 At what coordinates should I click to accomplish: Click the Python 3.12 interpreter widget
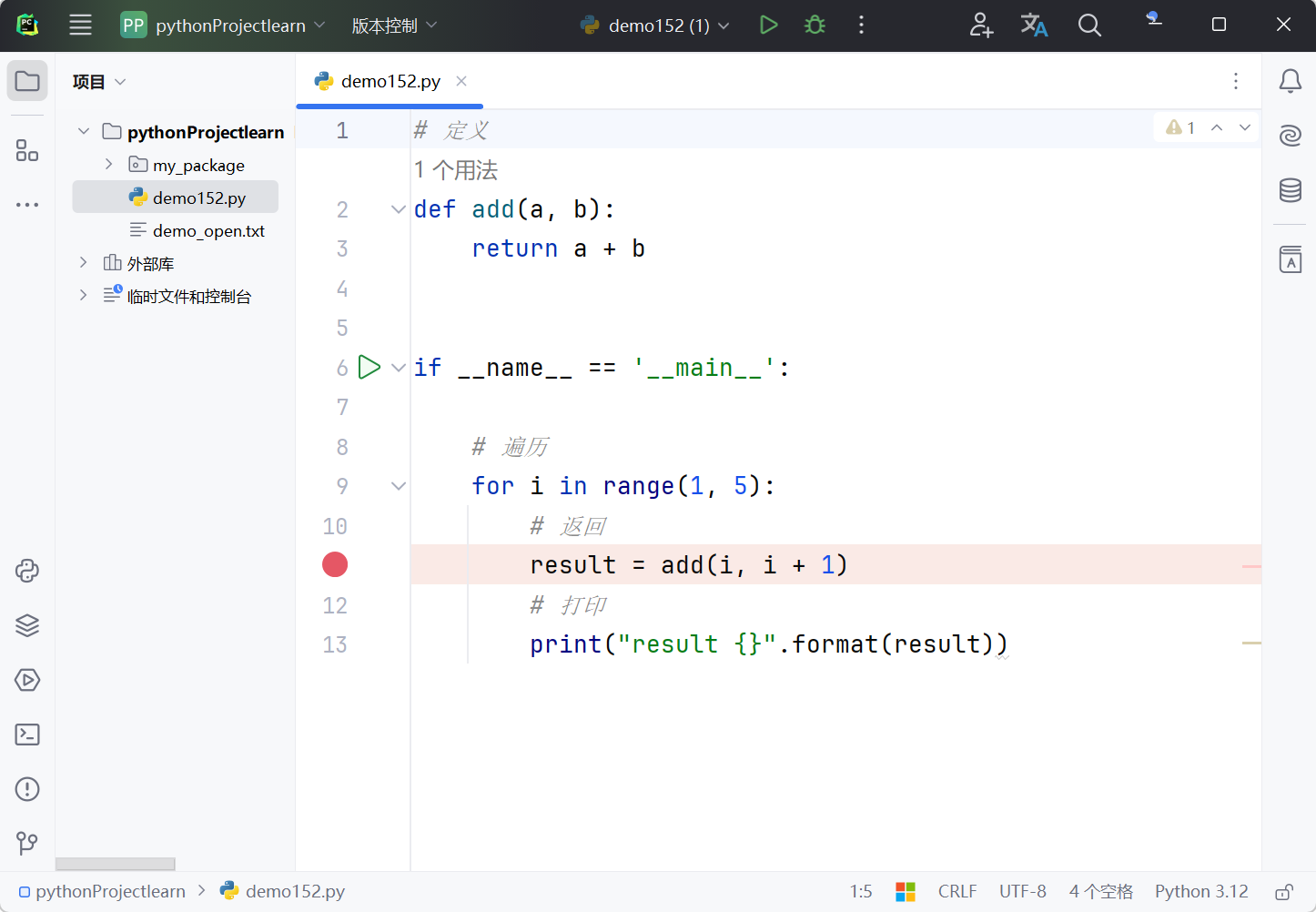[x=1201, y=892]
